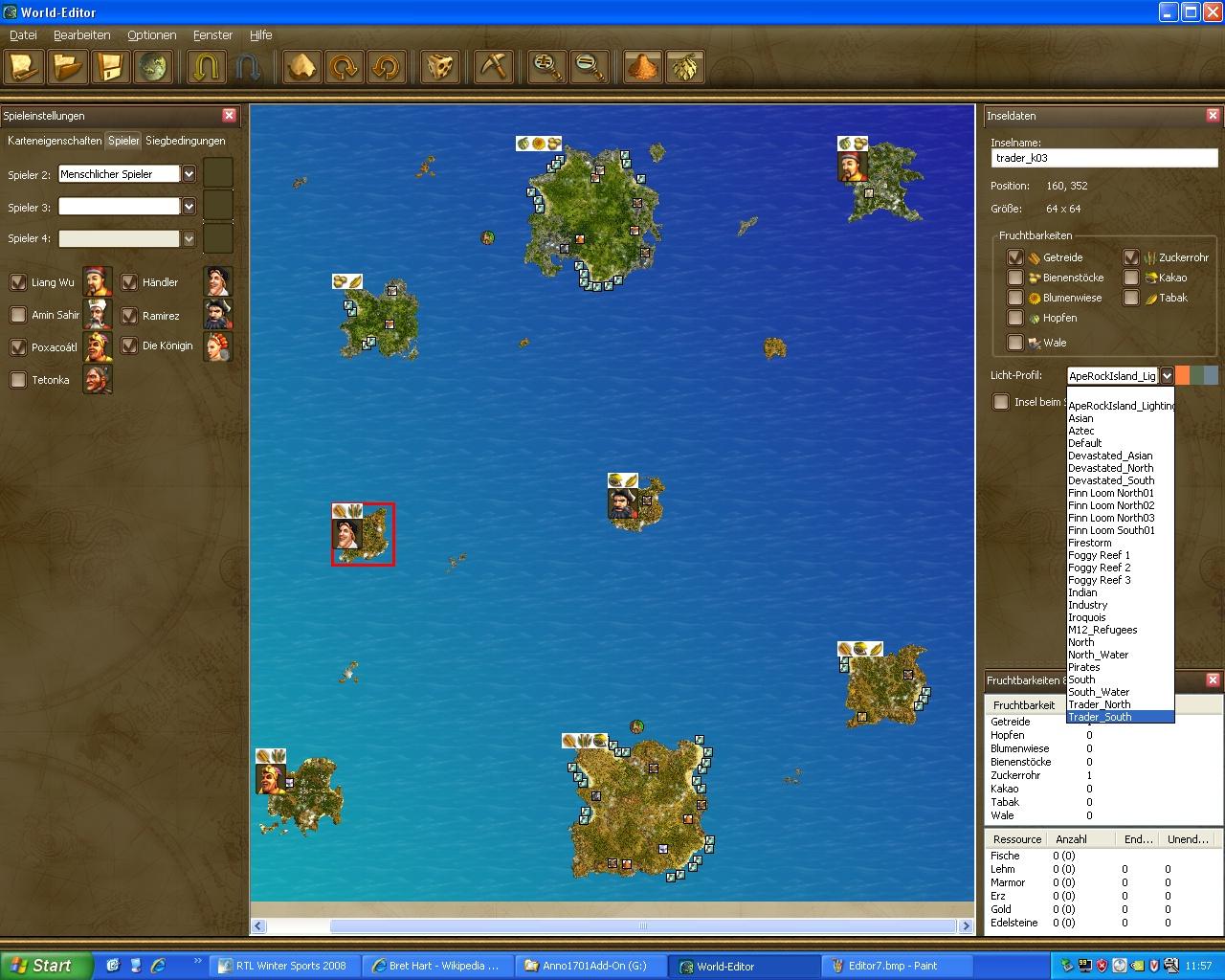Switch to the Karteneigenschaften tab
The width and height of the screenshot is (1225, 980).
tap(55, 141)
